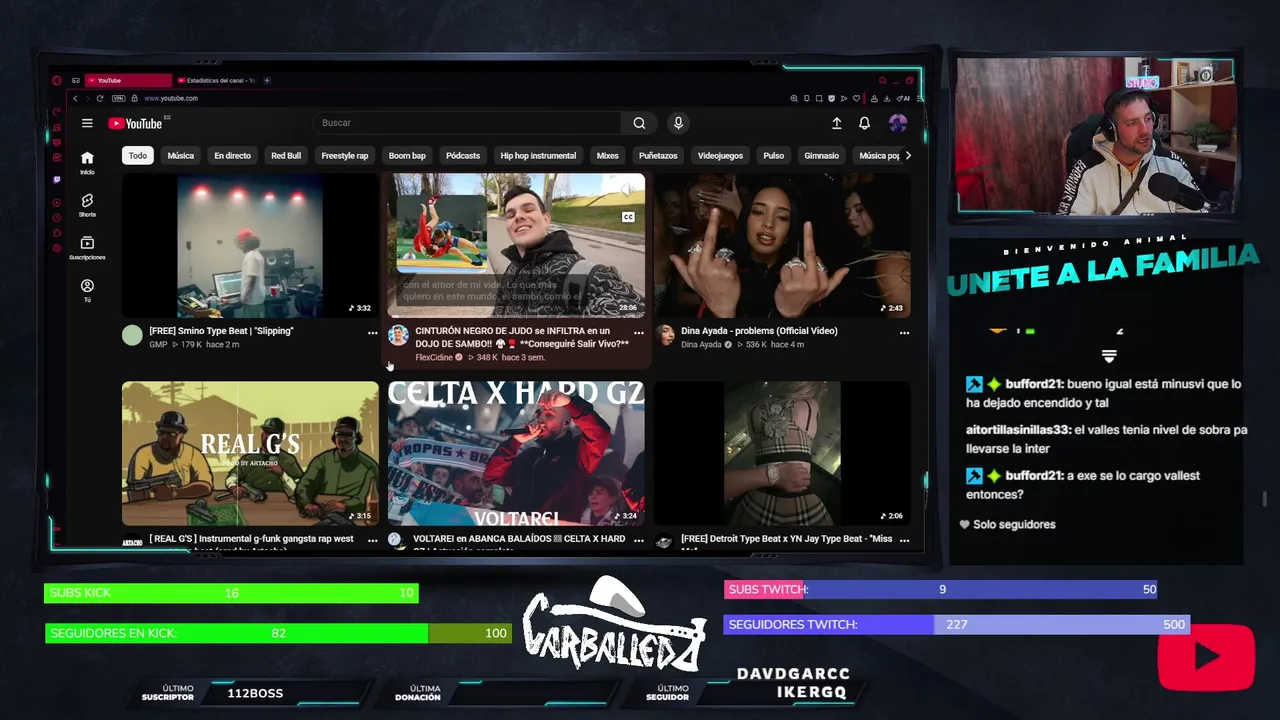Click username bufford21 in first chat message
Screen dimensions: 1280x720
pyautogui.click(x=1033, y=384)
